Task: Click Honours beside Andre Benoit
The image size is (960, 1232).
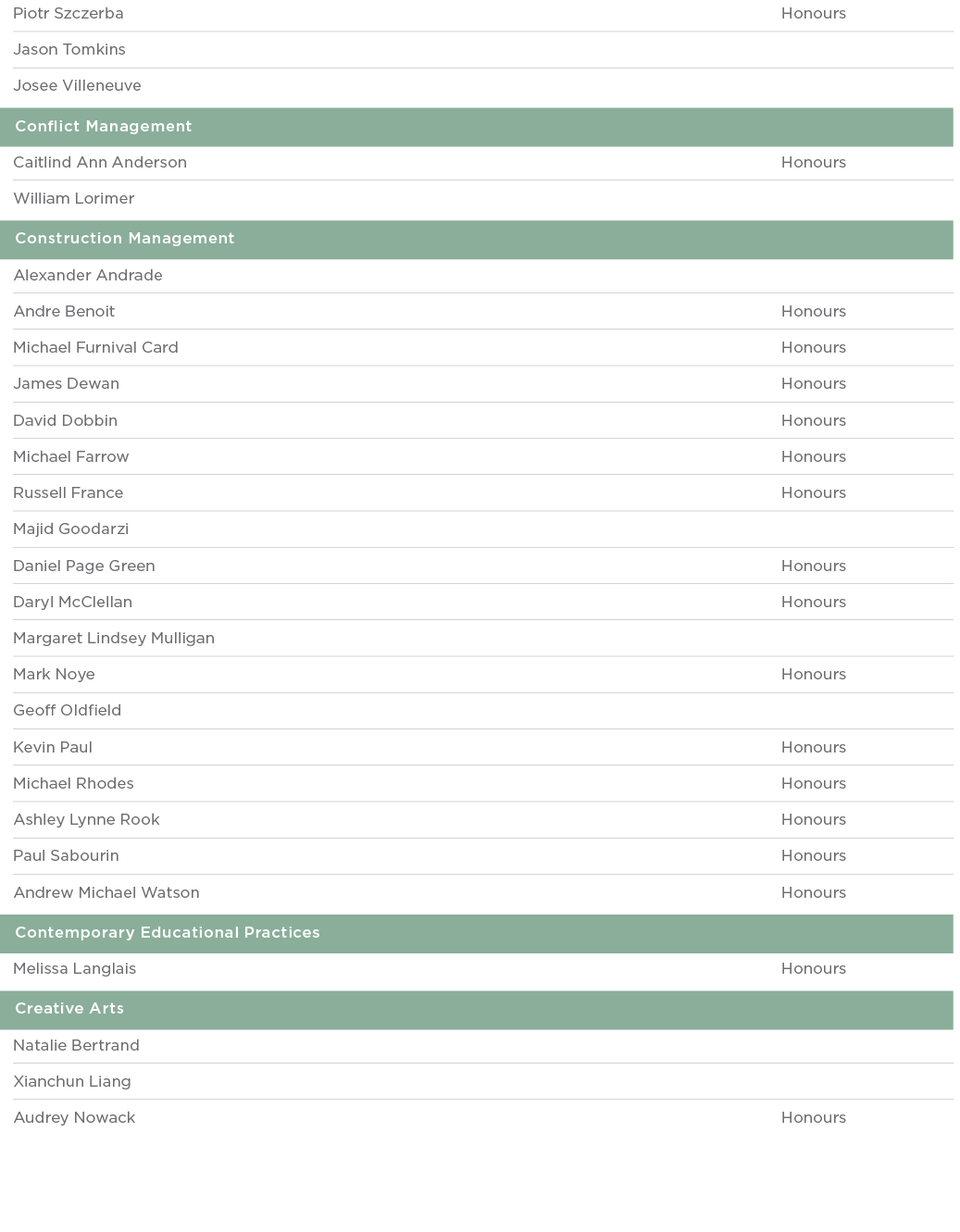Action: [x=813, y=312]
